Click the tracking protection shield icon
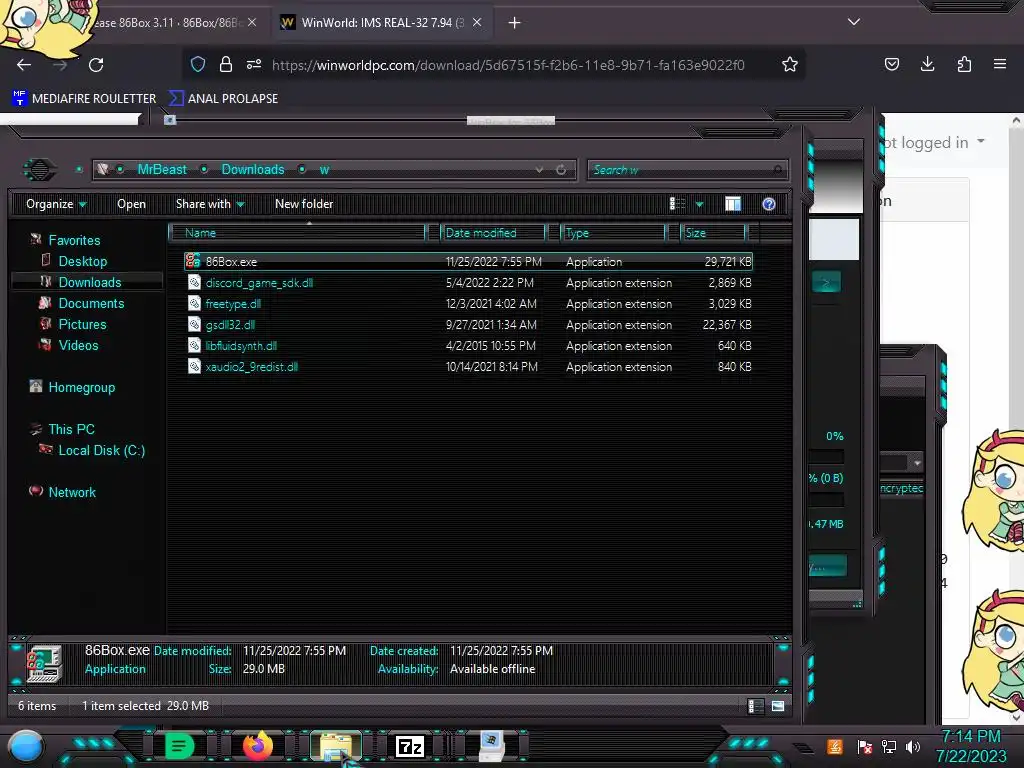 pyautogui.click(x=198, y=64)
